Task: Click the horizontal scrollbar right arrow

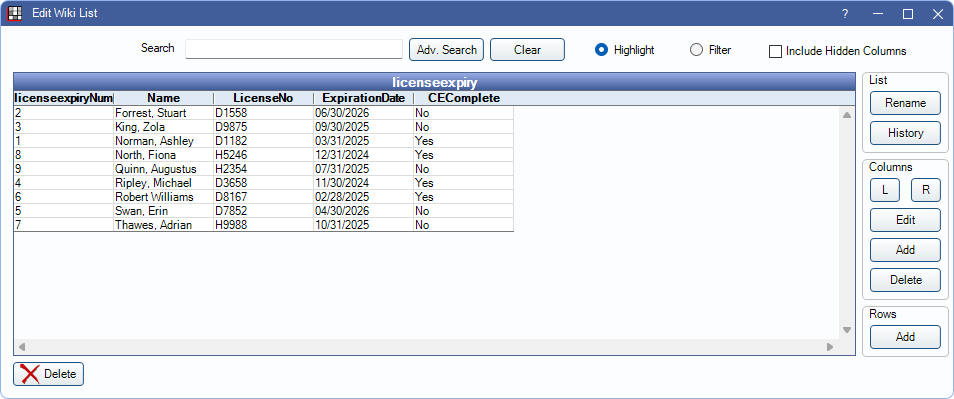Action: pyautogui.click(x=829, y=347)
